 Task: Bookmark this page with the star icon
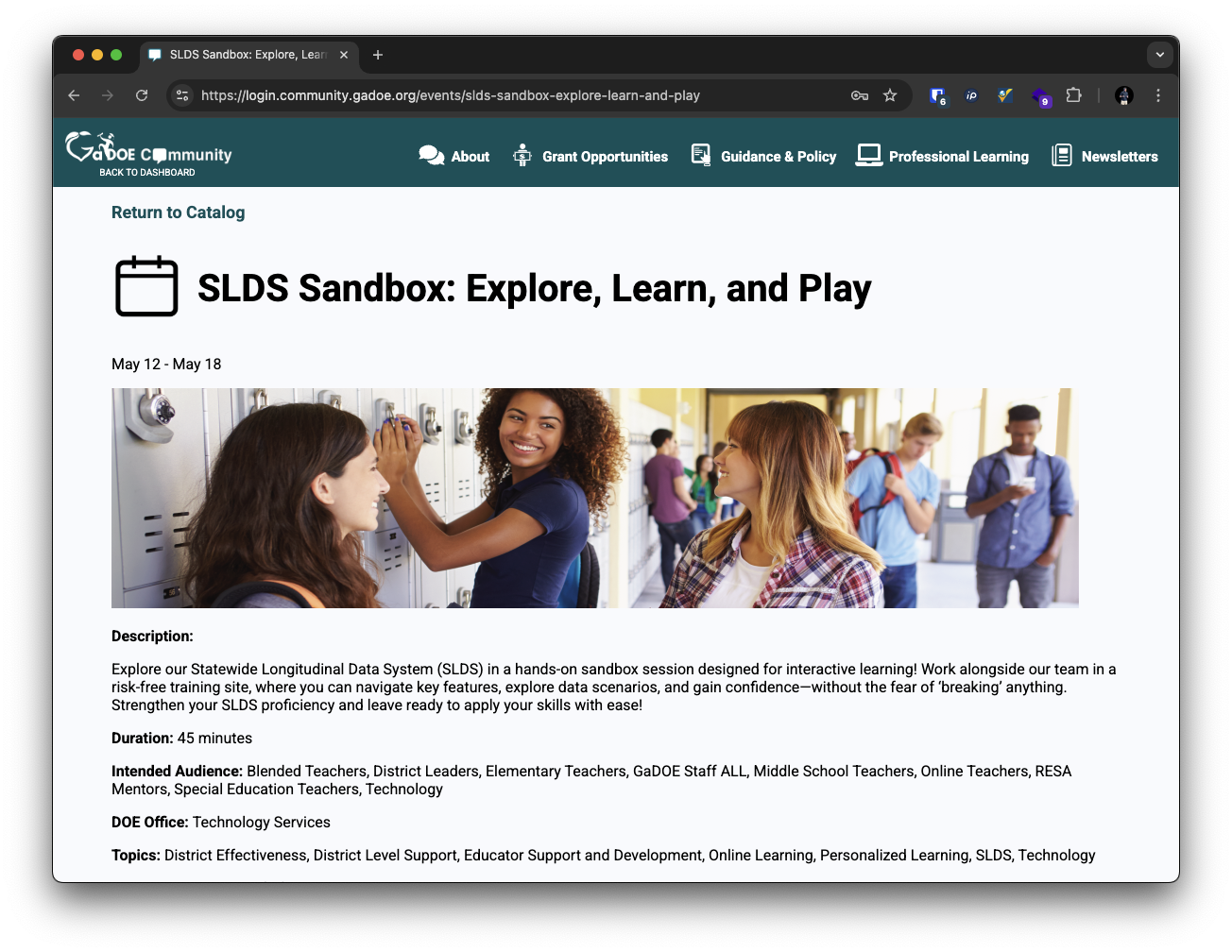pos(889,95)
